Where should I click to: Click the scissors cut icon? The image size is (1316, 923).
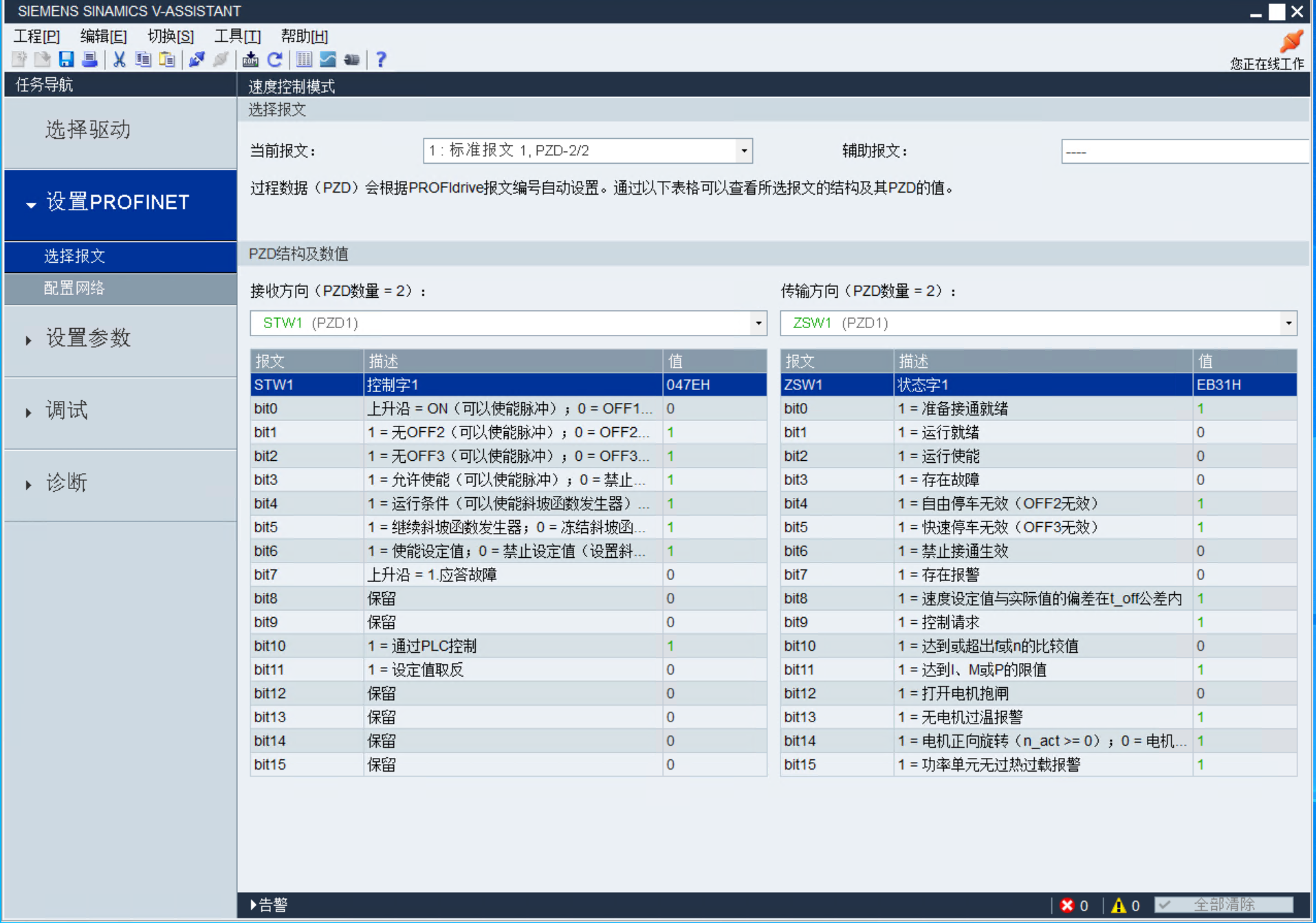[x=119, y=60]
